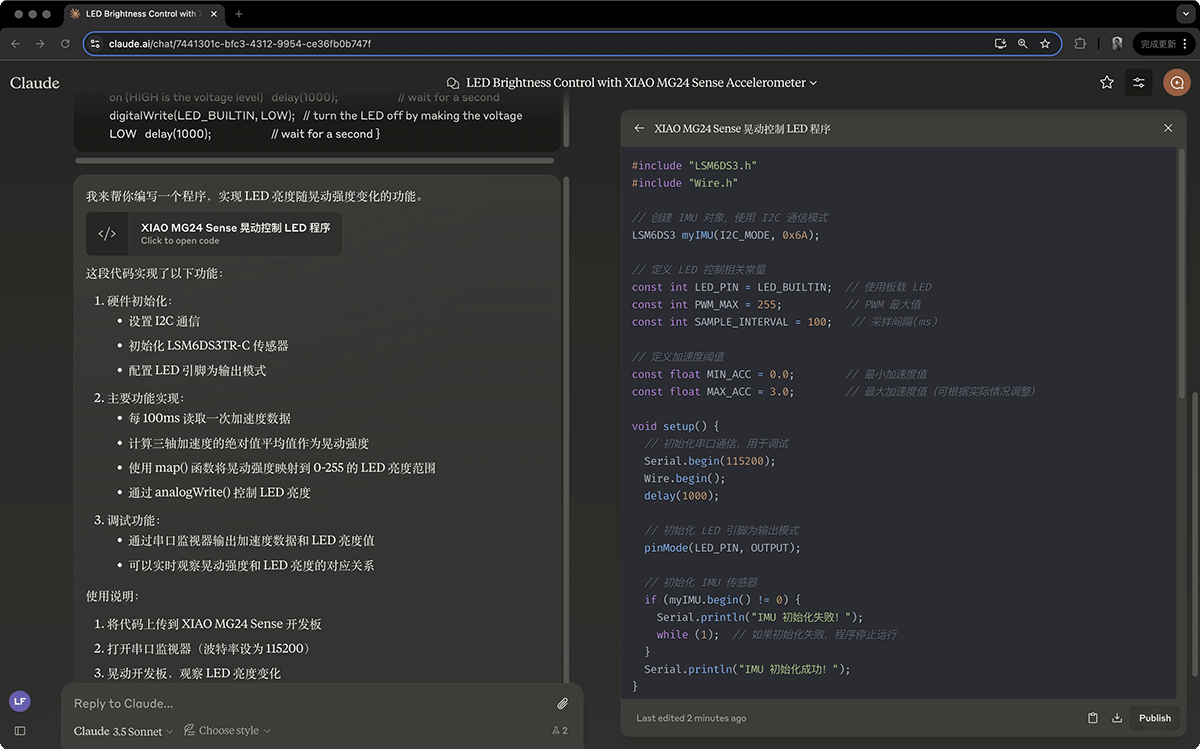Reload the claude.ai page
This screenshot has height=749, width=1200.
point(65,44)
